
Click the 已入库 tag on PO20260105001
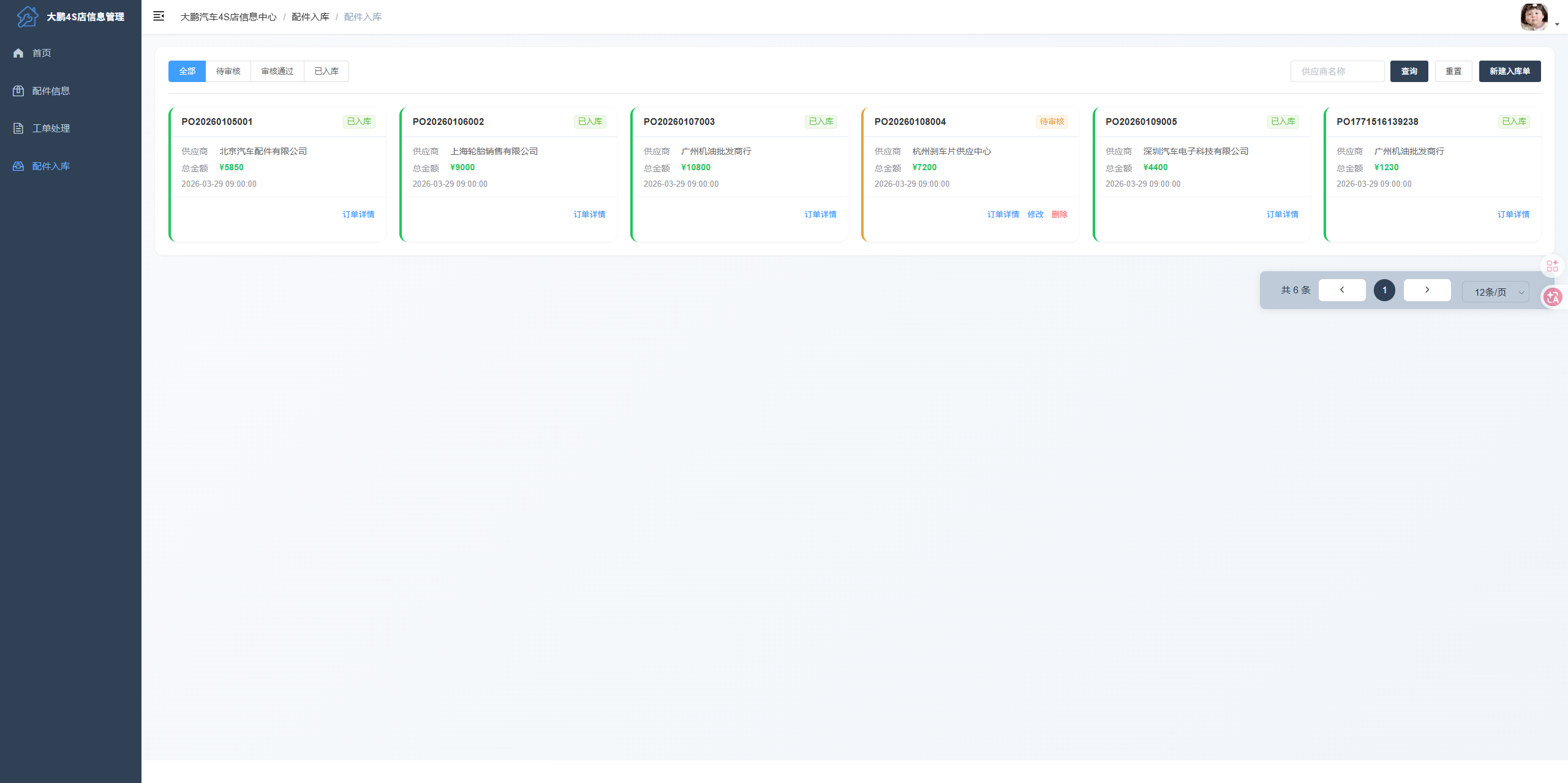(359, 122)
